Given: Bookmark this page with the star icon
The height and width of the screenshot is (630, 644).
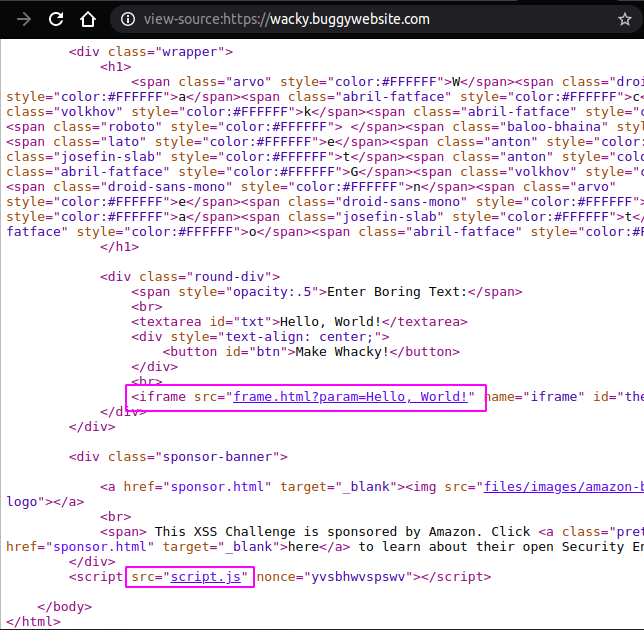Looking at the screenshot, I should 625,19.
